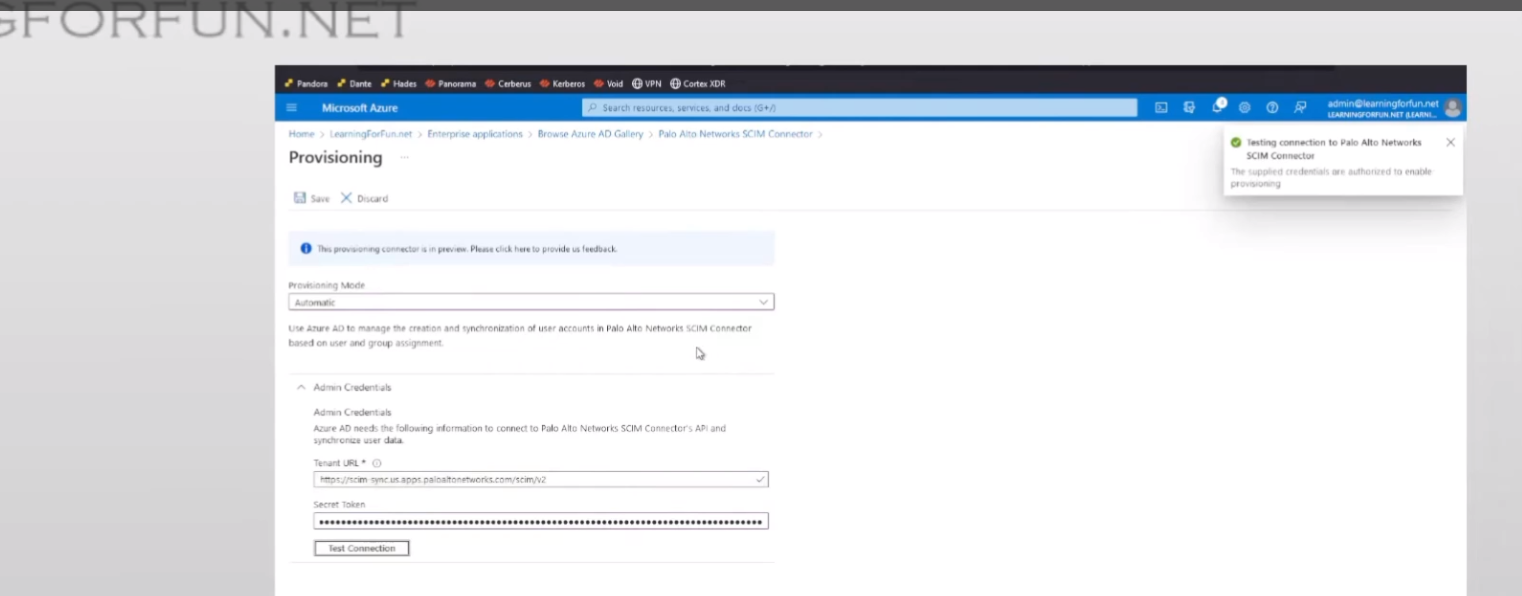Click the user account avatar

1453,108
